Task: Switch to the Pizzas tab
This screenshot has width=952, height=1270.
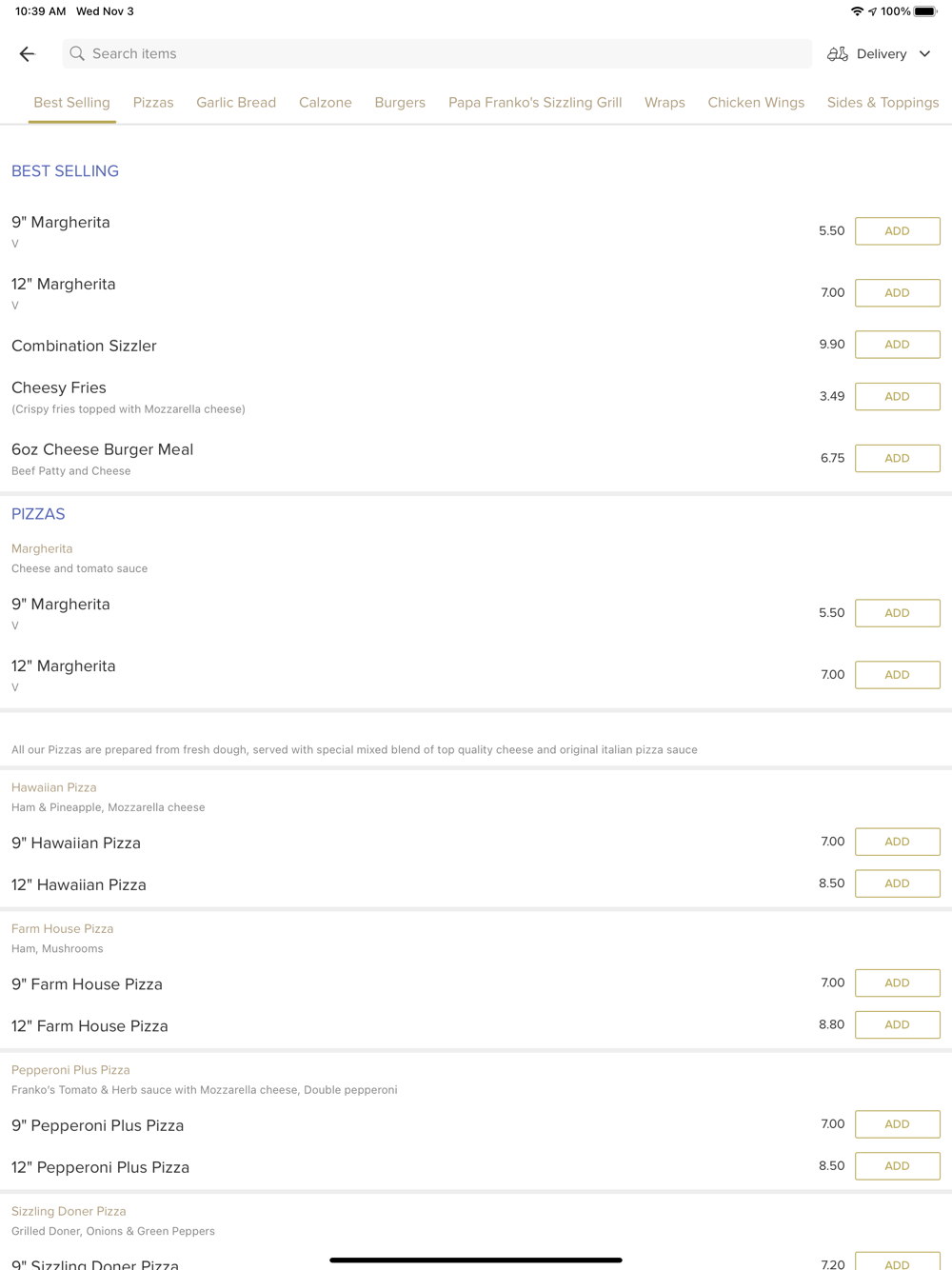Action: [153, 103]
